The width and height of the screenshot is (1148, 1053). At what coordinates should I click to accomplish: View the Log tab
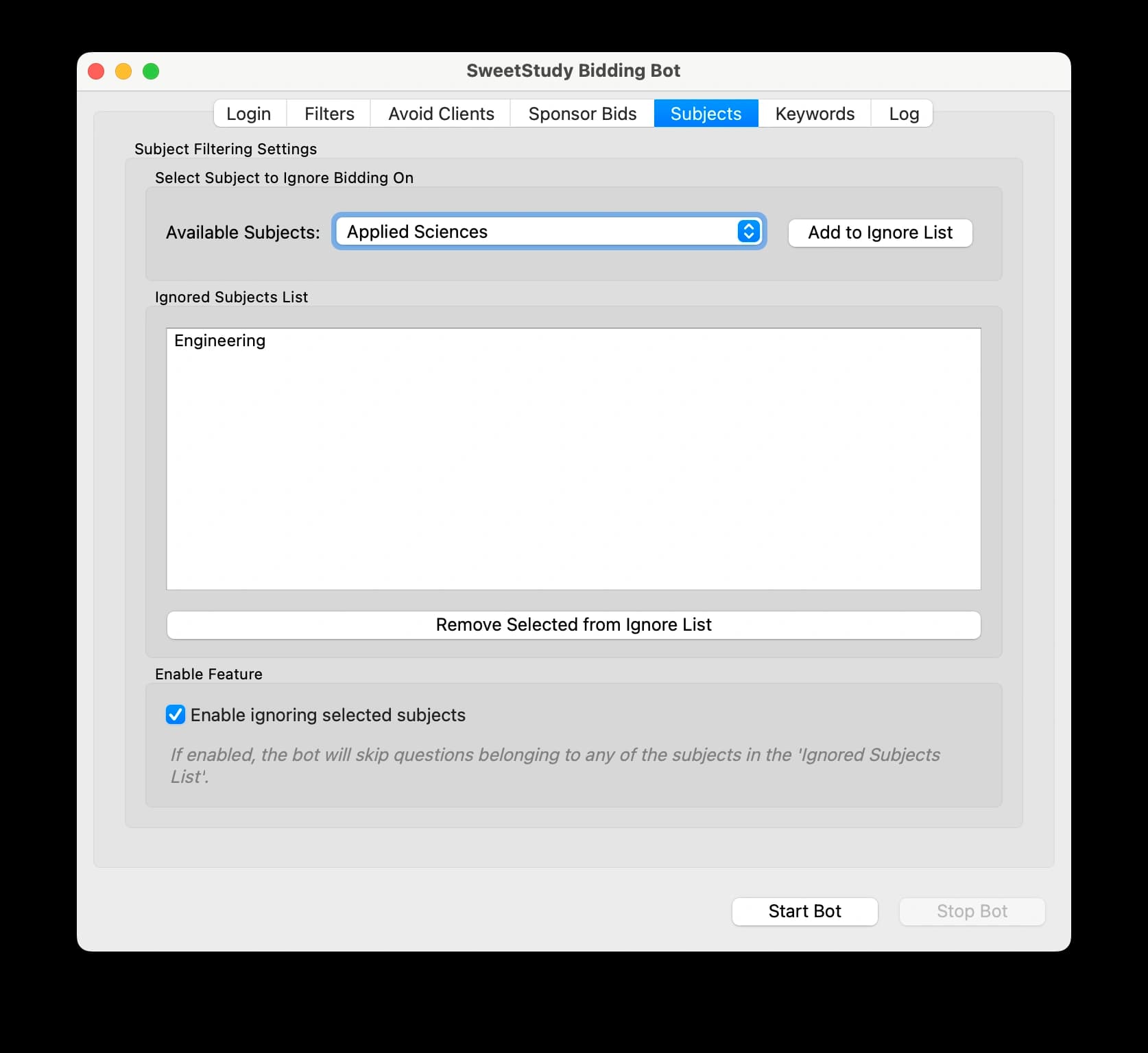pos(903,114)
